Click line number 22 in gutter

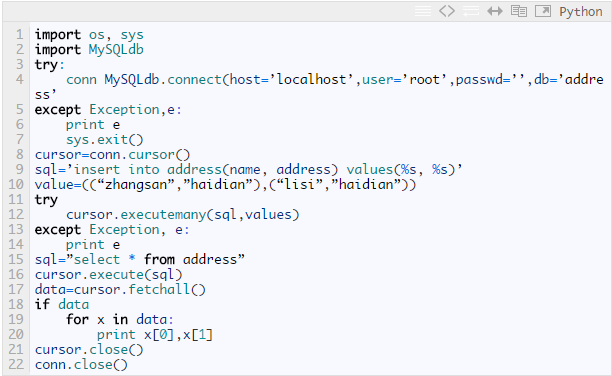click(16, 364)
